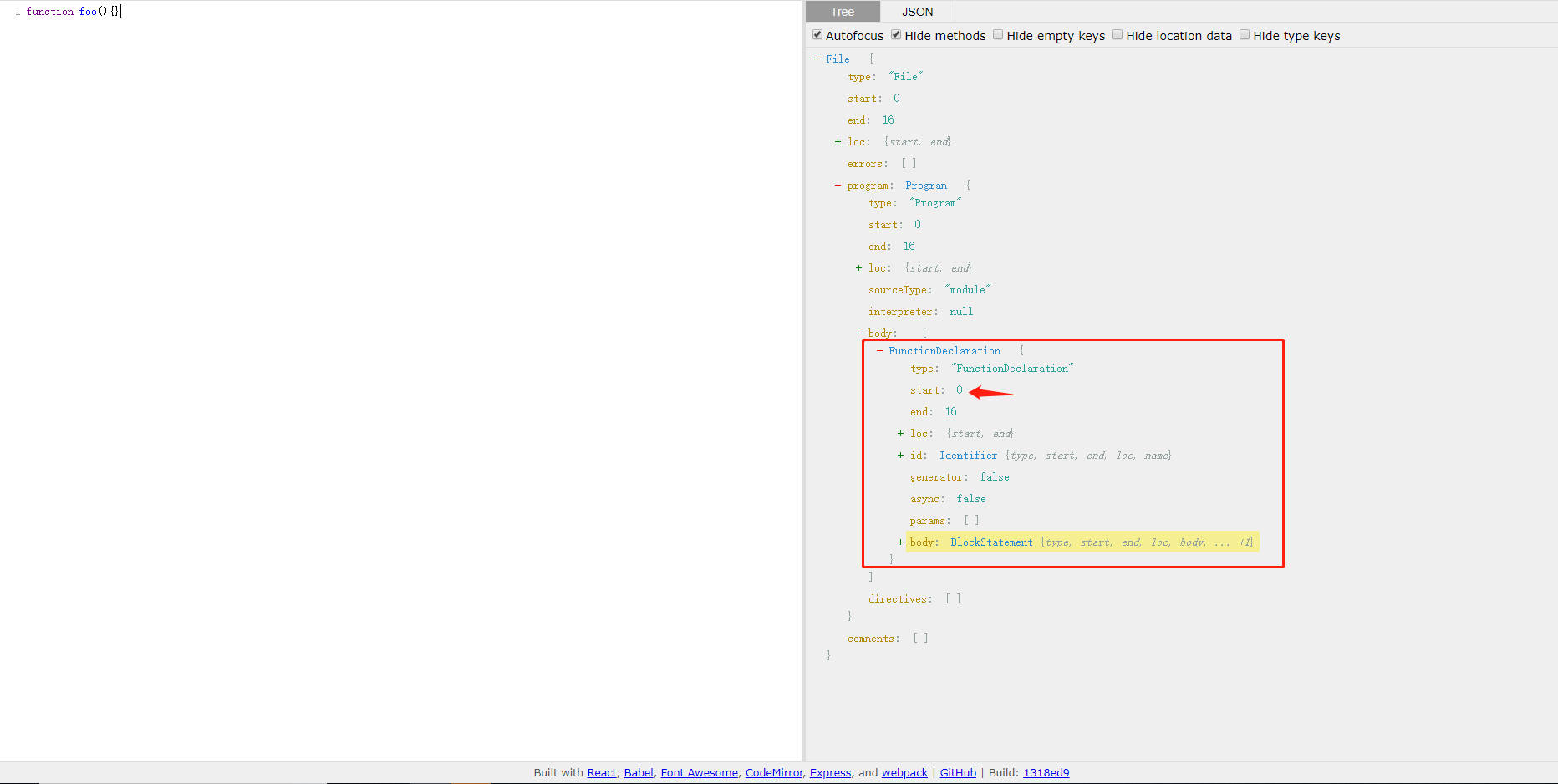Uncheck the Hide methods option
Screen dimensions: 1558x784
895,34
